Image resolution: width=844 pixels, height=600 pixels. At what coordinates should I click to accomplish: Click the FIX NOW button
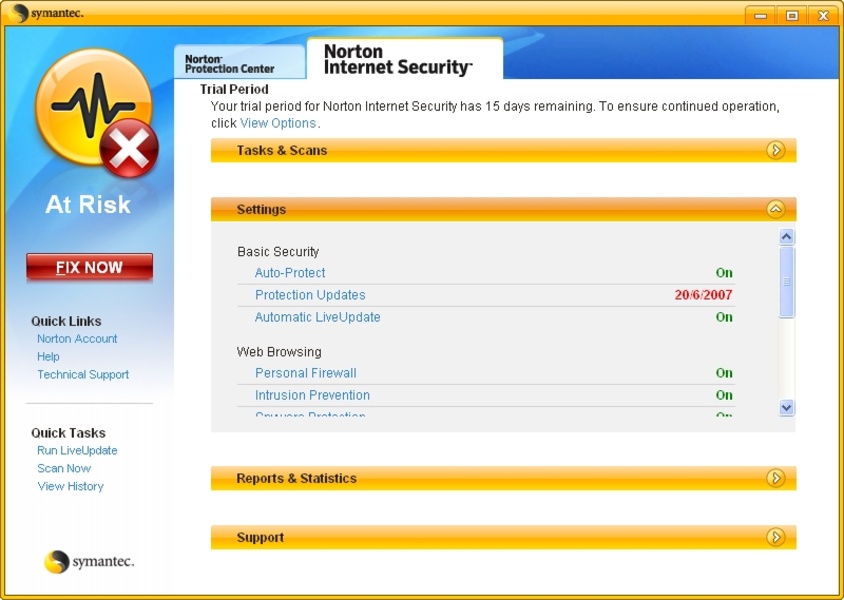[x=89, y=267]
